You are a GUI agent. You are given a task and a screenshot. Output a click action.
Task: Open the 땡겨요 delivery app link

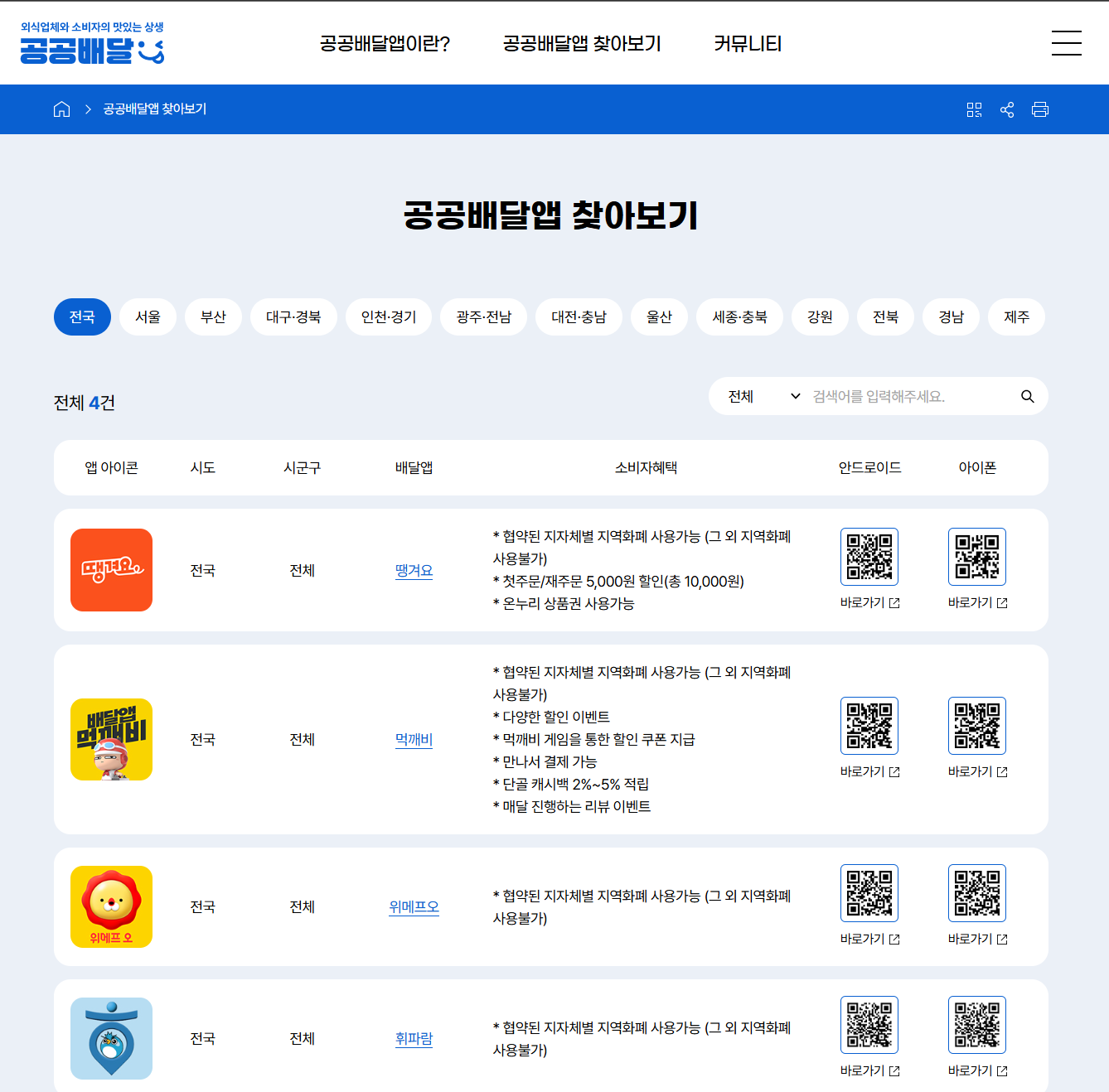click(414, 570)
